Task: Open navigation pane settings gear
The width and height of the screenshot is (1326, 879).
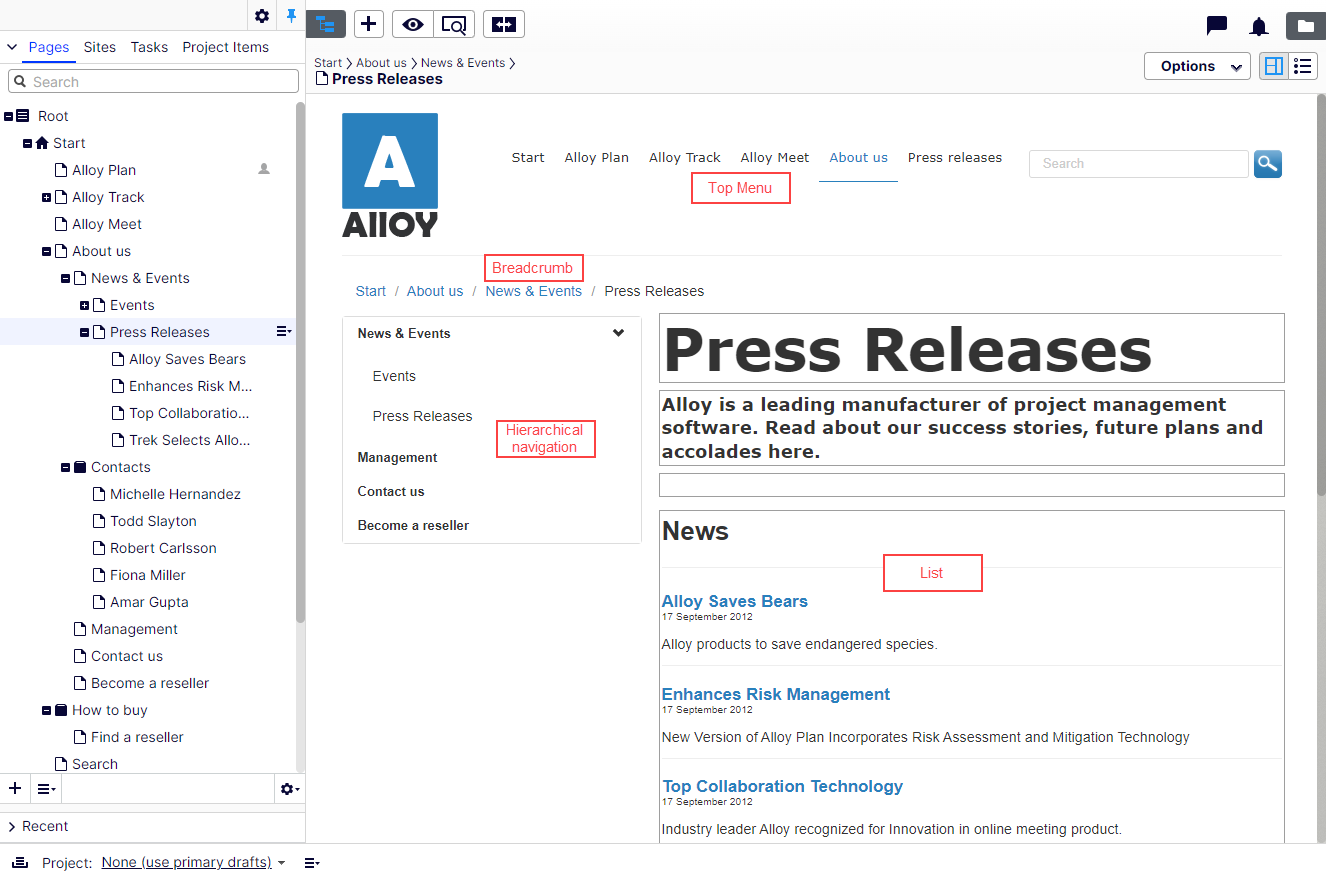Action: pos(262,16)
